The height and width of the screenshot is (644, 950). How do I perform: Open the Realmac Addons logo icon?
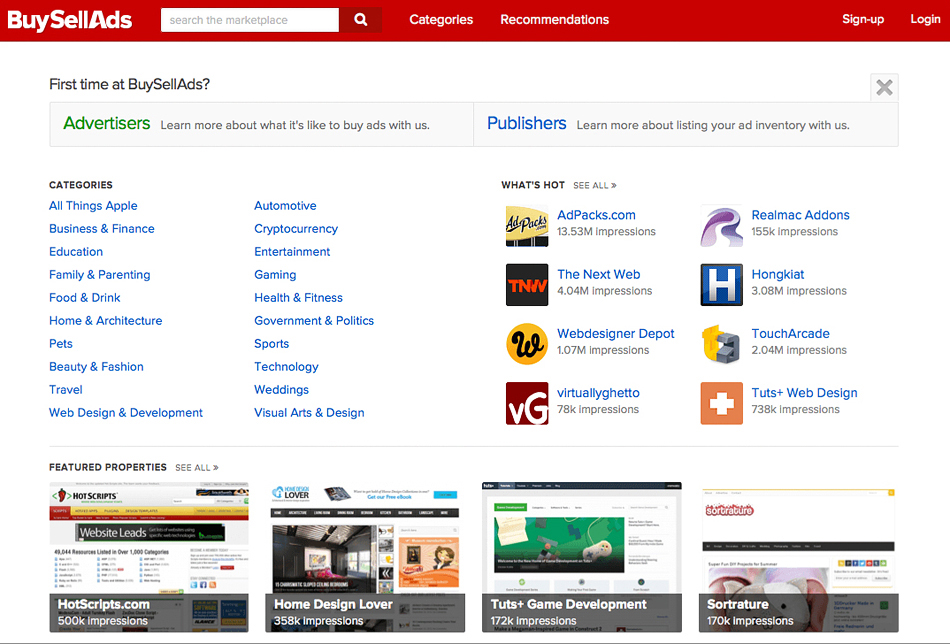pyautogui.click(x=722, y=226)
